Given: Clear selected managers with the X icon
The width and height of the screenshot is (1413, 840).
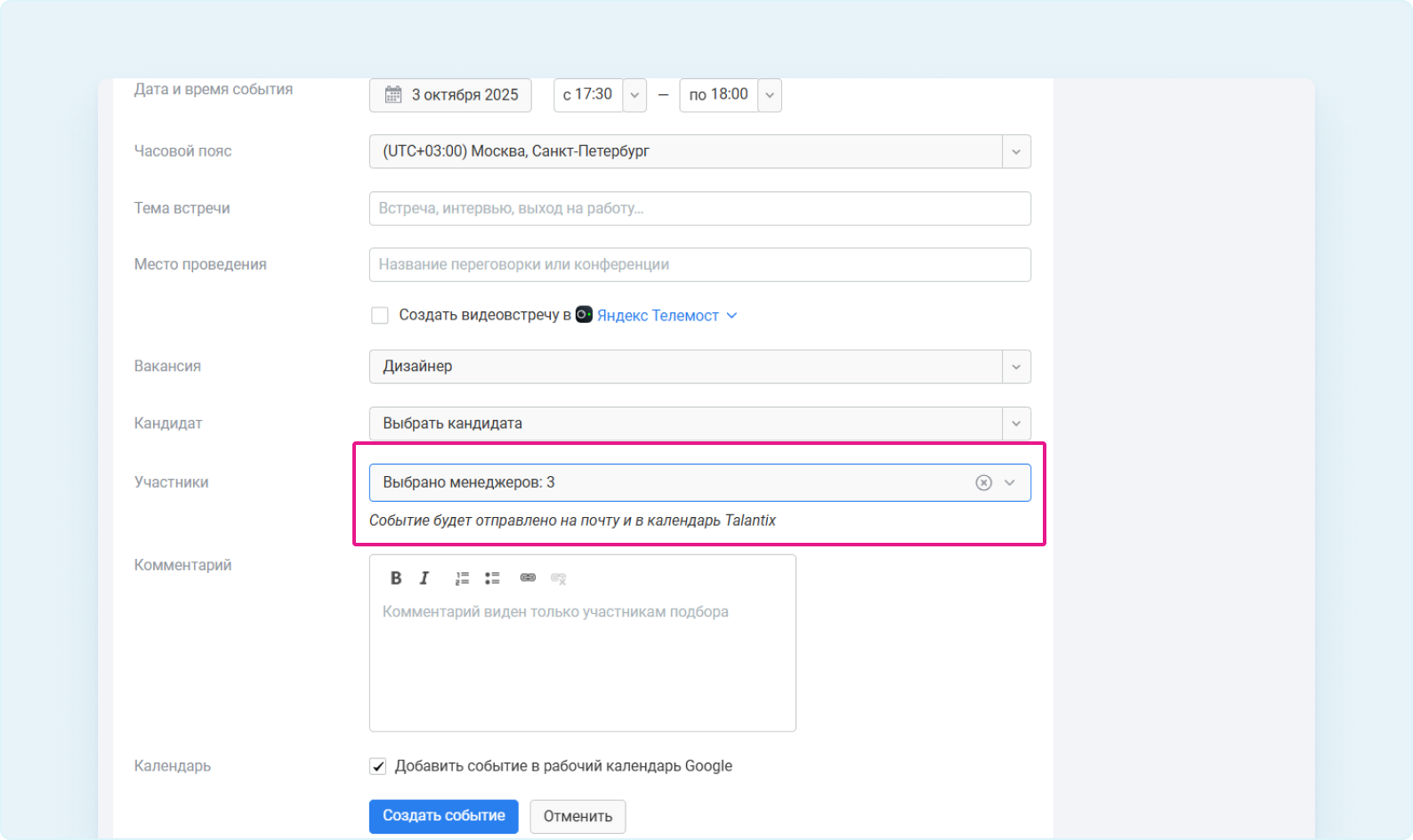Looking at the screenshot, I should click(983, 482).
